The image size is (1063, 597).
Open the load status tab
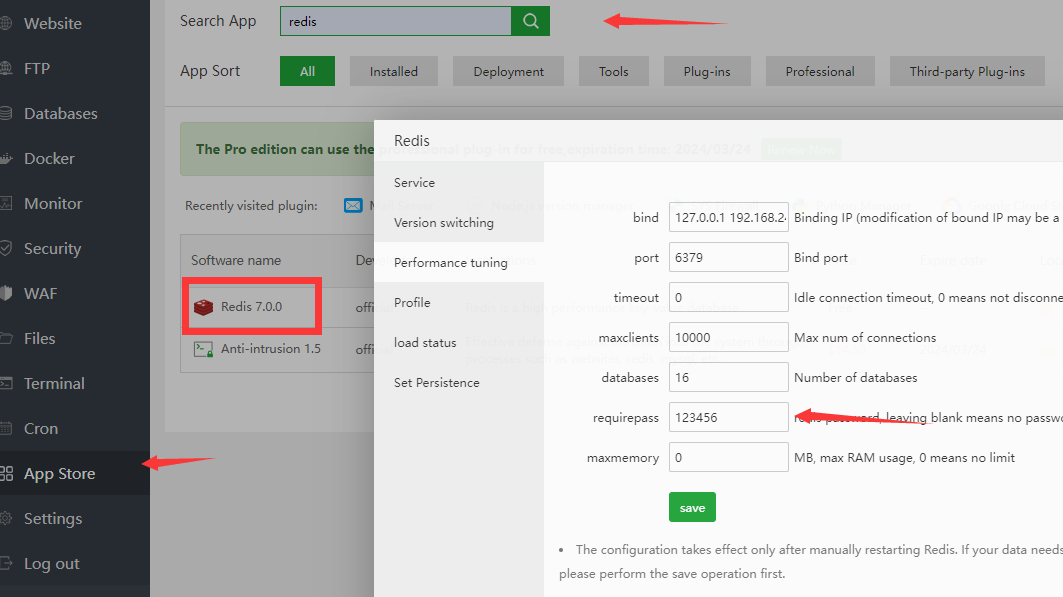coord(425,343)
